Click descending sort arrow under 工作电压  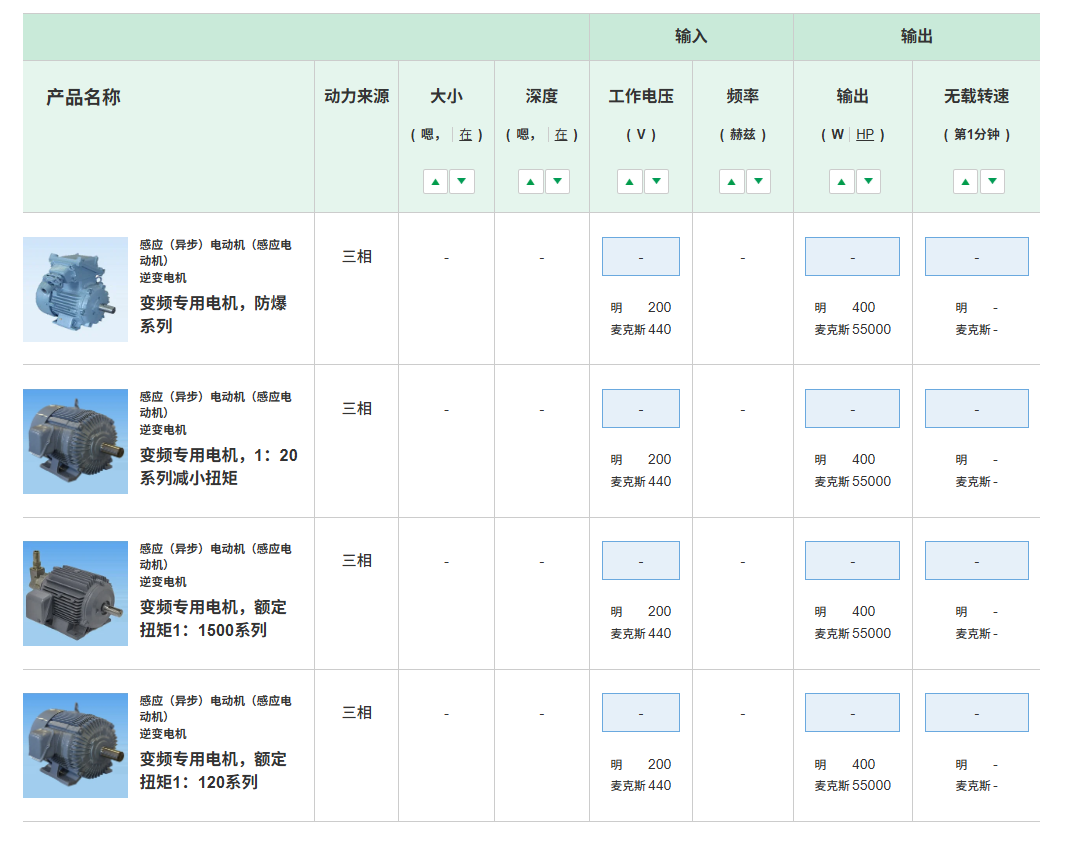pos(656,181)
